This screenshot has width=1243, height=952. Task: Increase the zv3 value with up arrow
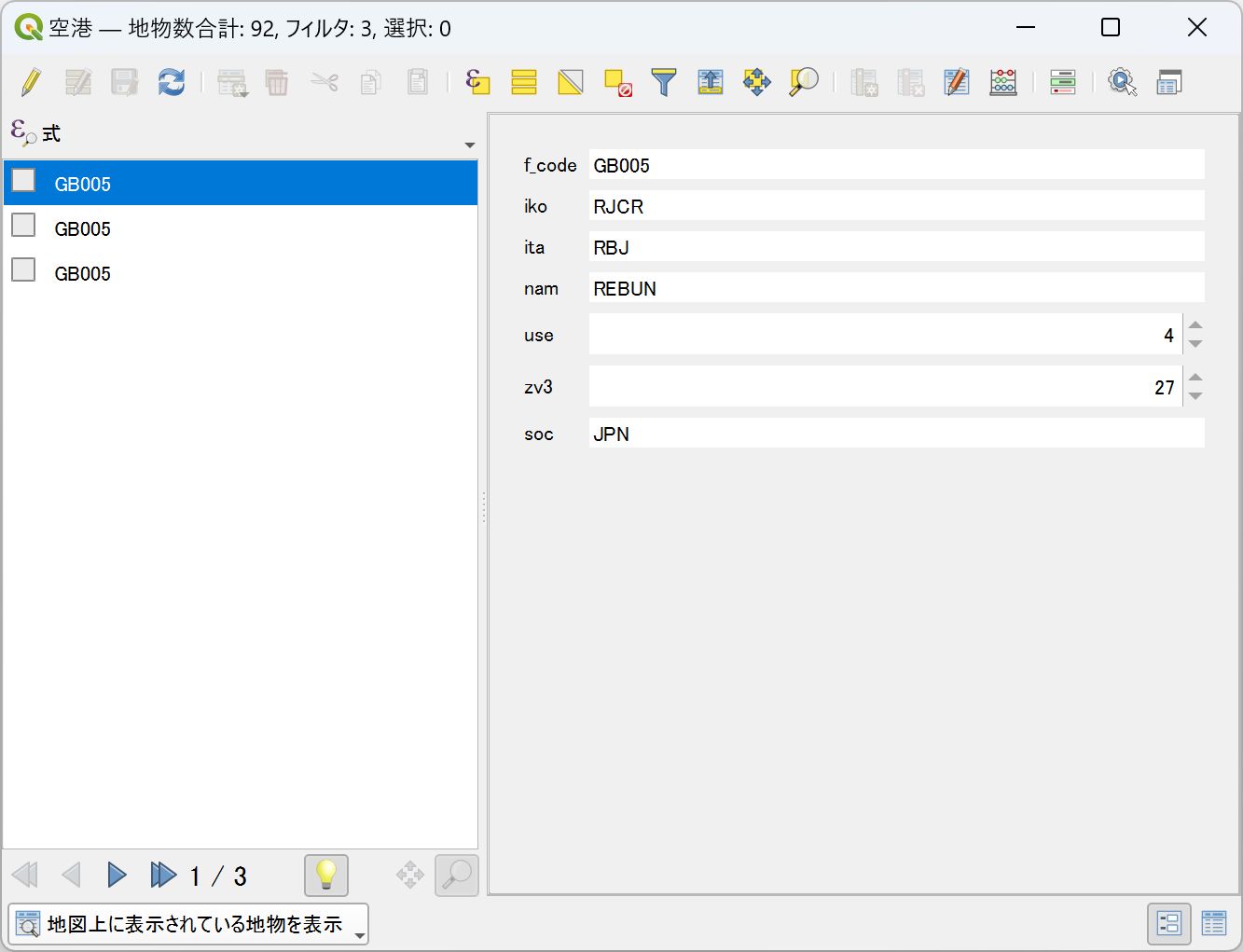[x=1195, y=378]
